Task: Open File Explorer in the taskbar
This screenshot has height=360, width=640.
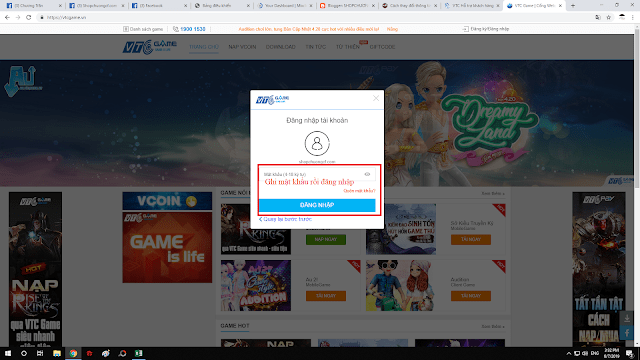Action: 57,353
